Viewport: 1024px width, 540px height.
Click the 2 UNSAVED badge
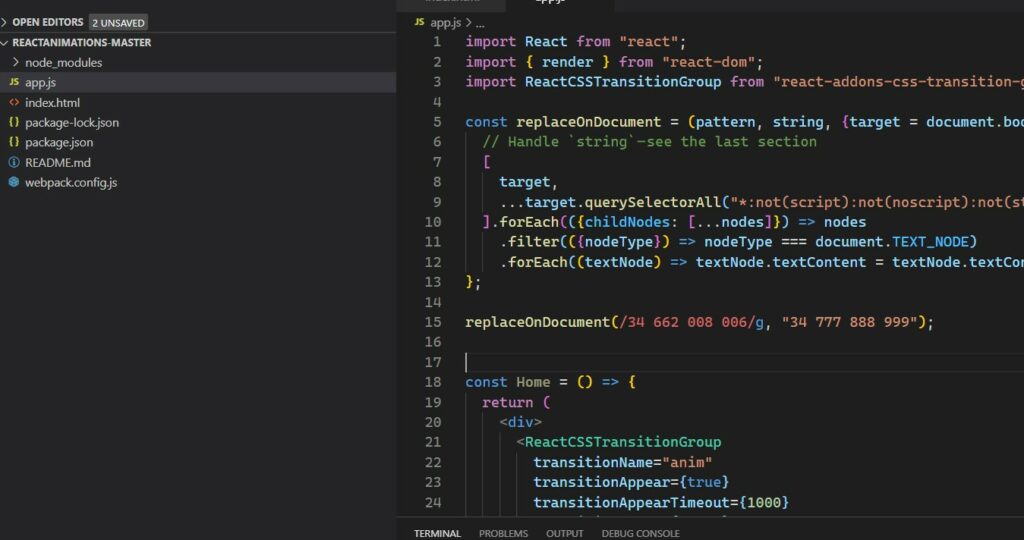pos(118,23)
